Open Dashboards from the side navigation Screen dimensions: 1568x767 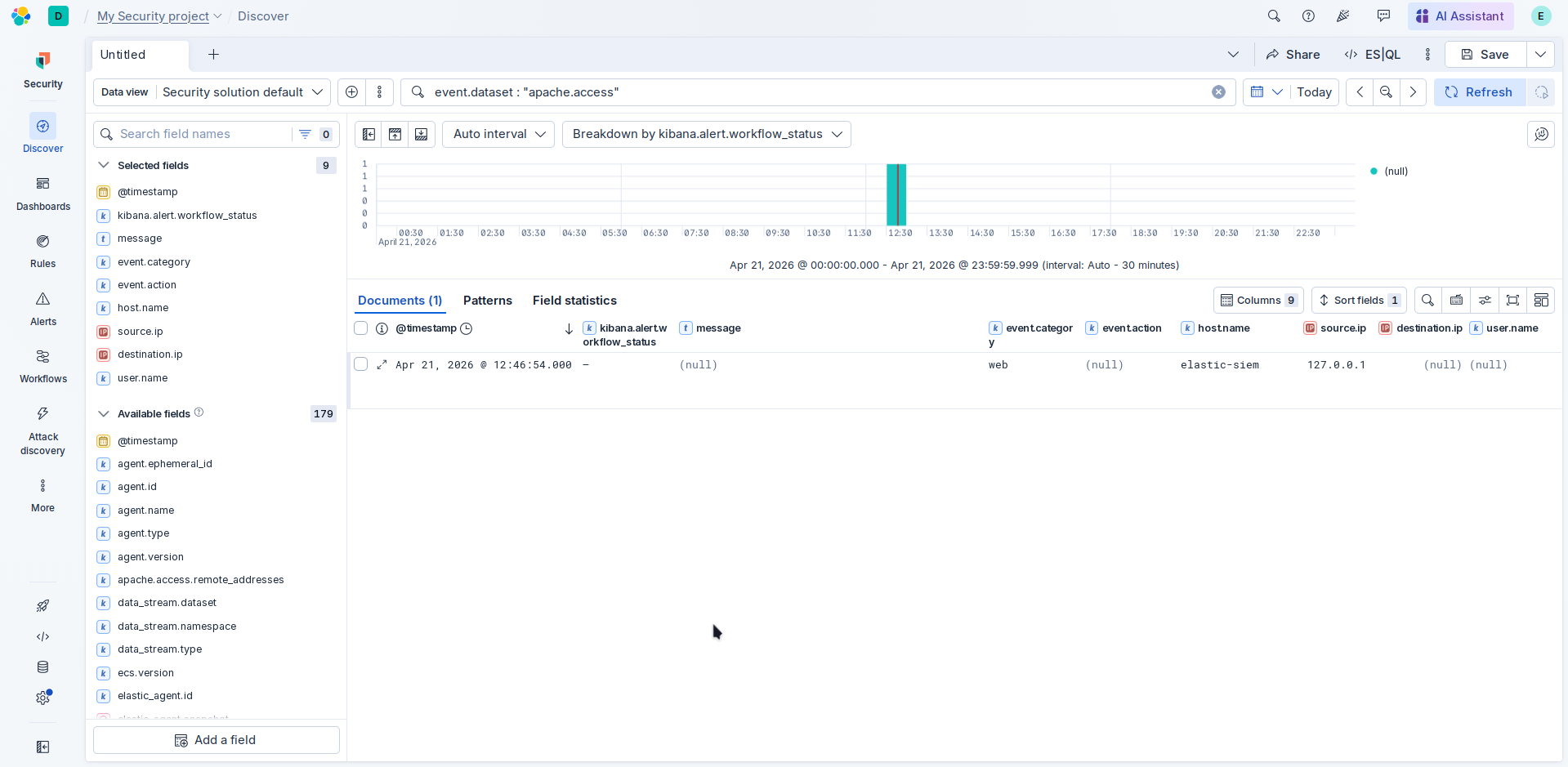coord(42,193)
